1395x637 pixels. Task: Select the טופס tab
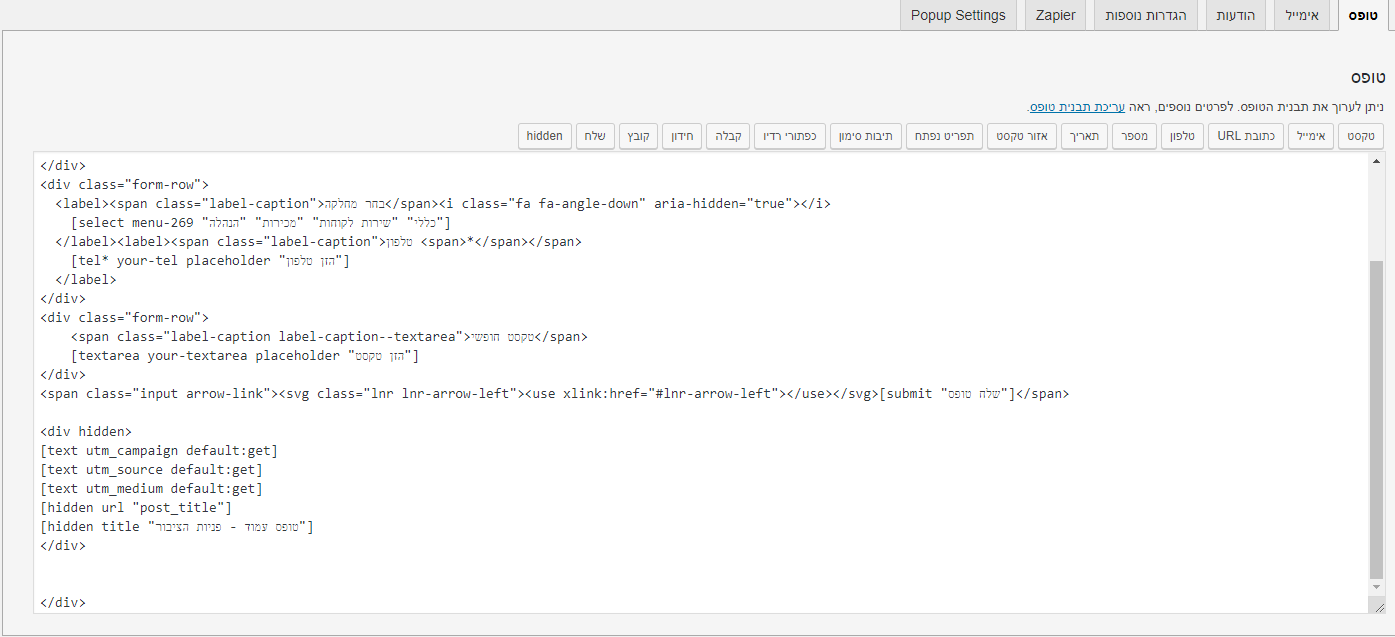[x=1364, y=16]
